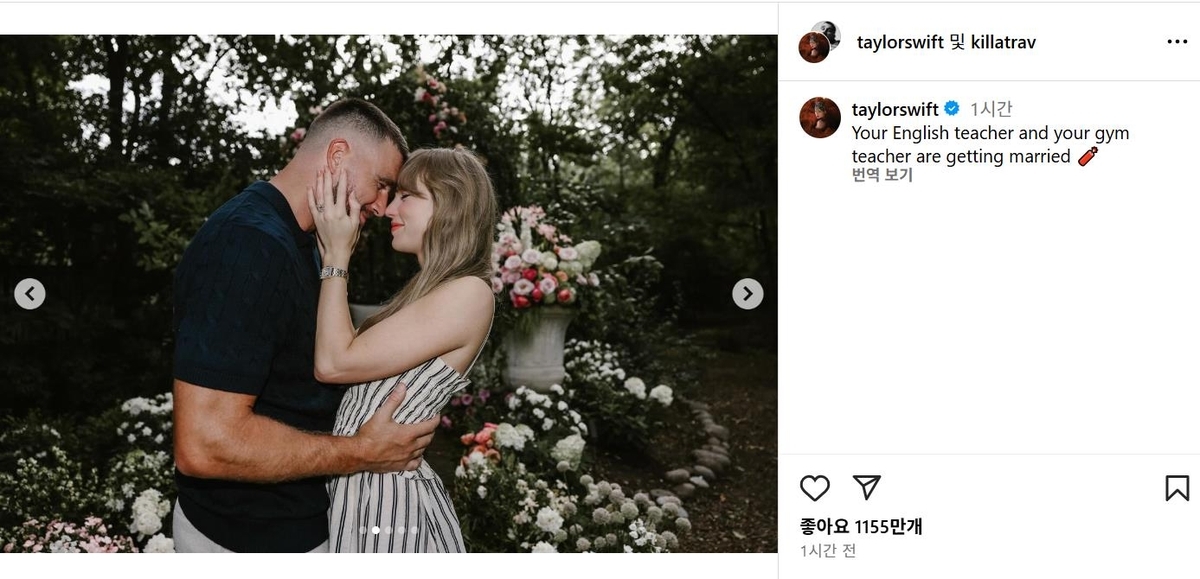Like the post with the heart icon
This screenshot has width=1200, height=579.
pyautogui.click(x=815, y=488)
